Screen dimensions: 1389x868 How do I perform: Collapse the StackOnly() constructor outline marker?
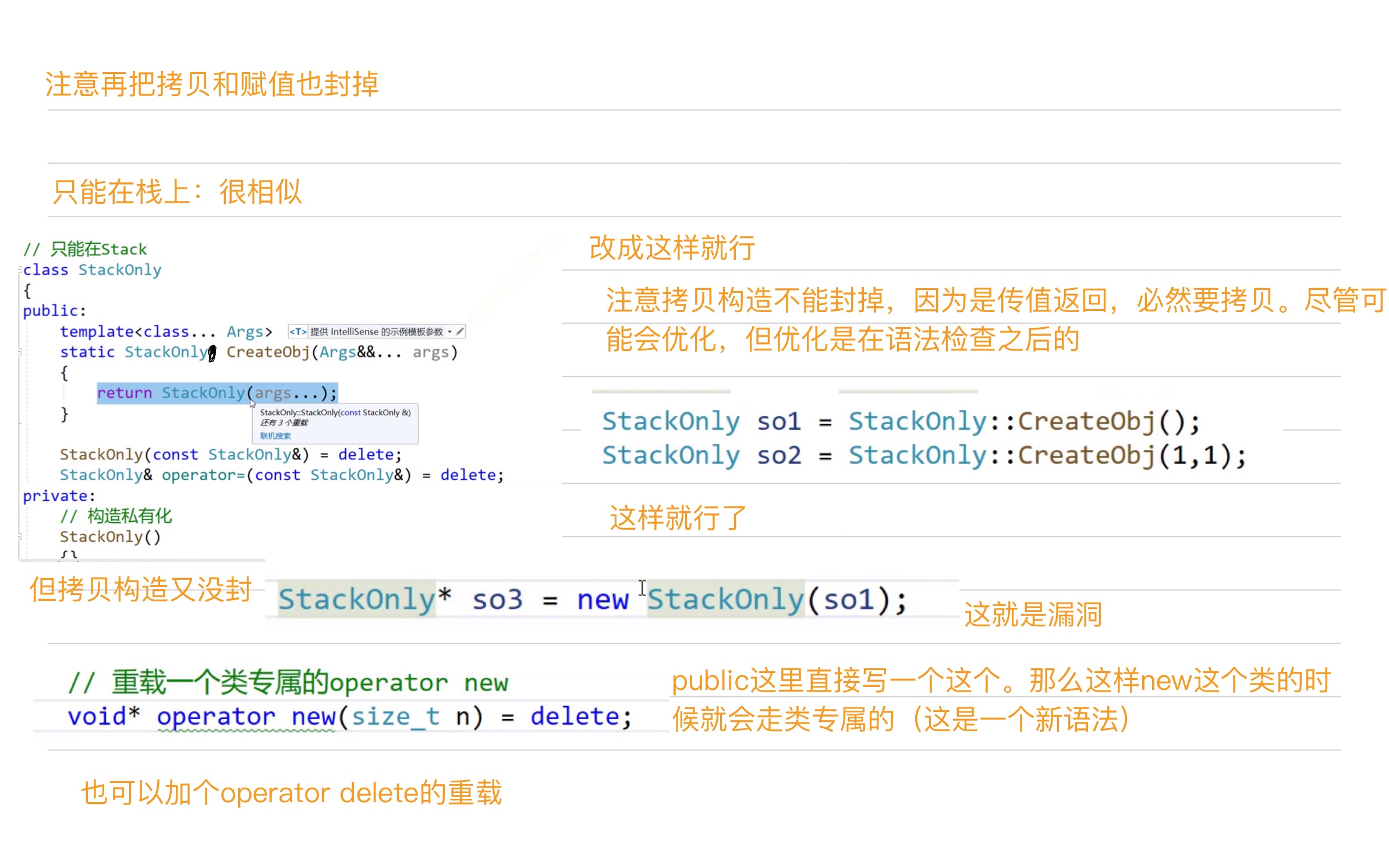(20, 537)
